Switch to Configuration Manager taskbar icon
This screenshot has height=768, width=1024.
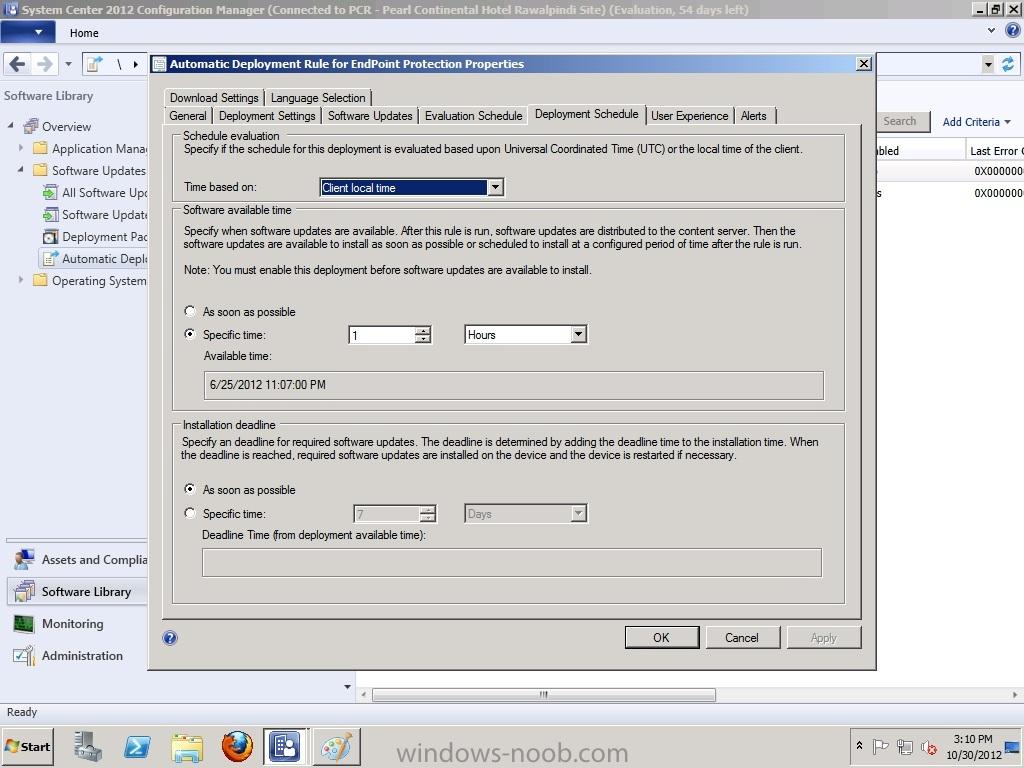285,746
